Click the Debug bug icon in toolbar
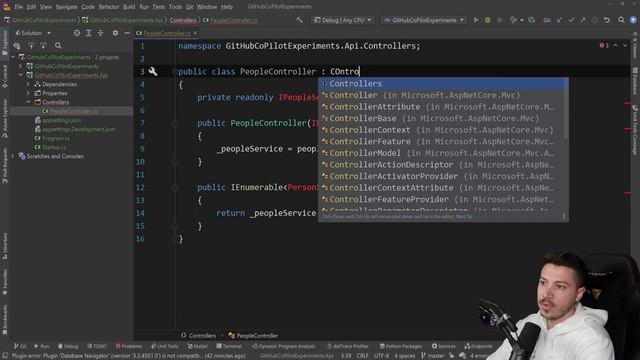 click(487, 20)
